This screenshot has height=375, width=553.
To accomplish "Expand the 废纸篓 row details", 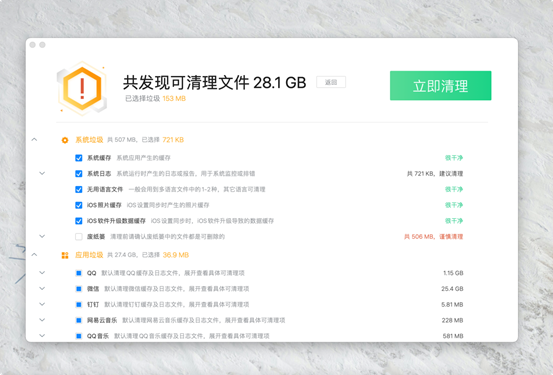I will pos(42,236).
